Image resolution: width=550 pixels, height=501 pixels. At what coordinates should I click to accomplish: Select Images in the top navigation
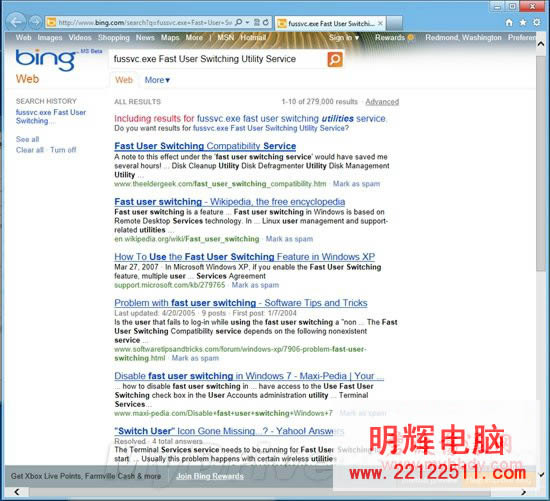(50, 38)
